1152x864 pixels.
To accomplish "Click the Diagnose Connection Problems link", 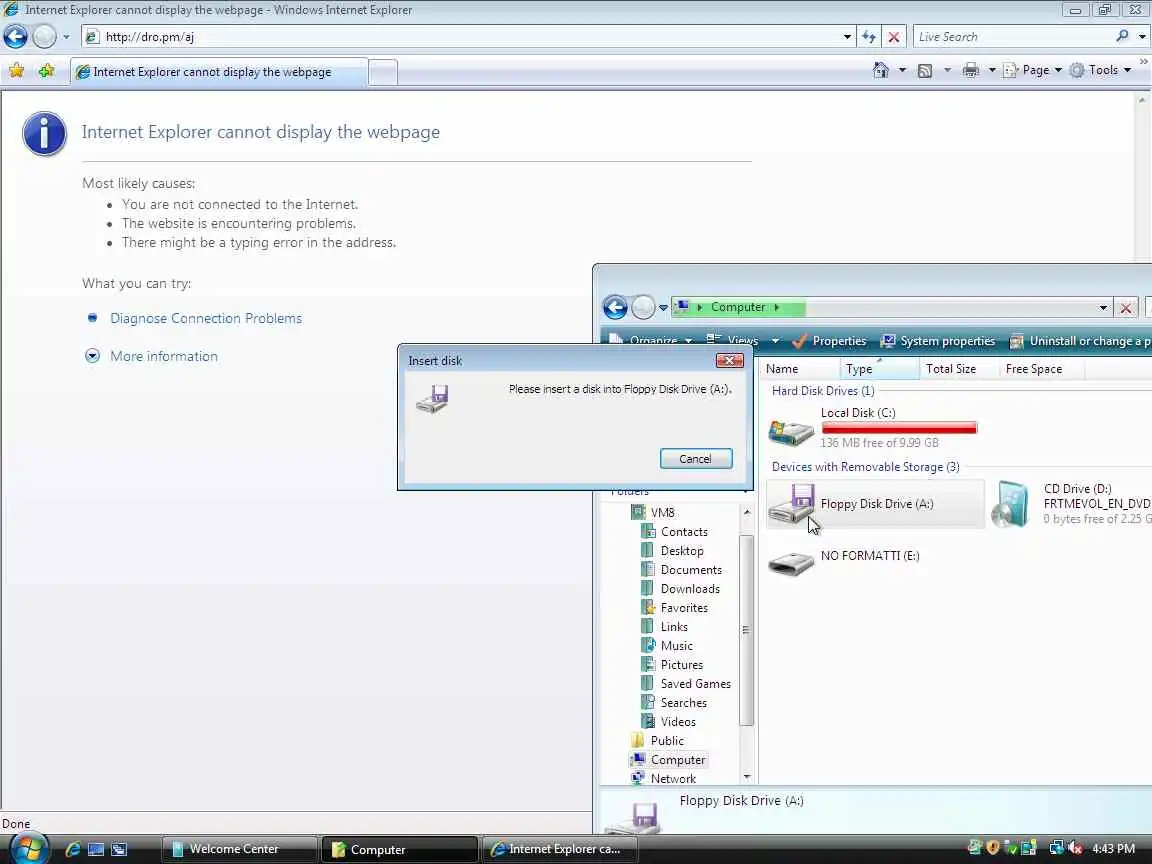I will [206, 318].
